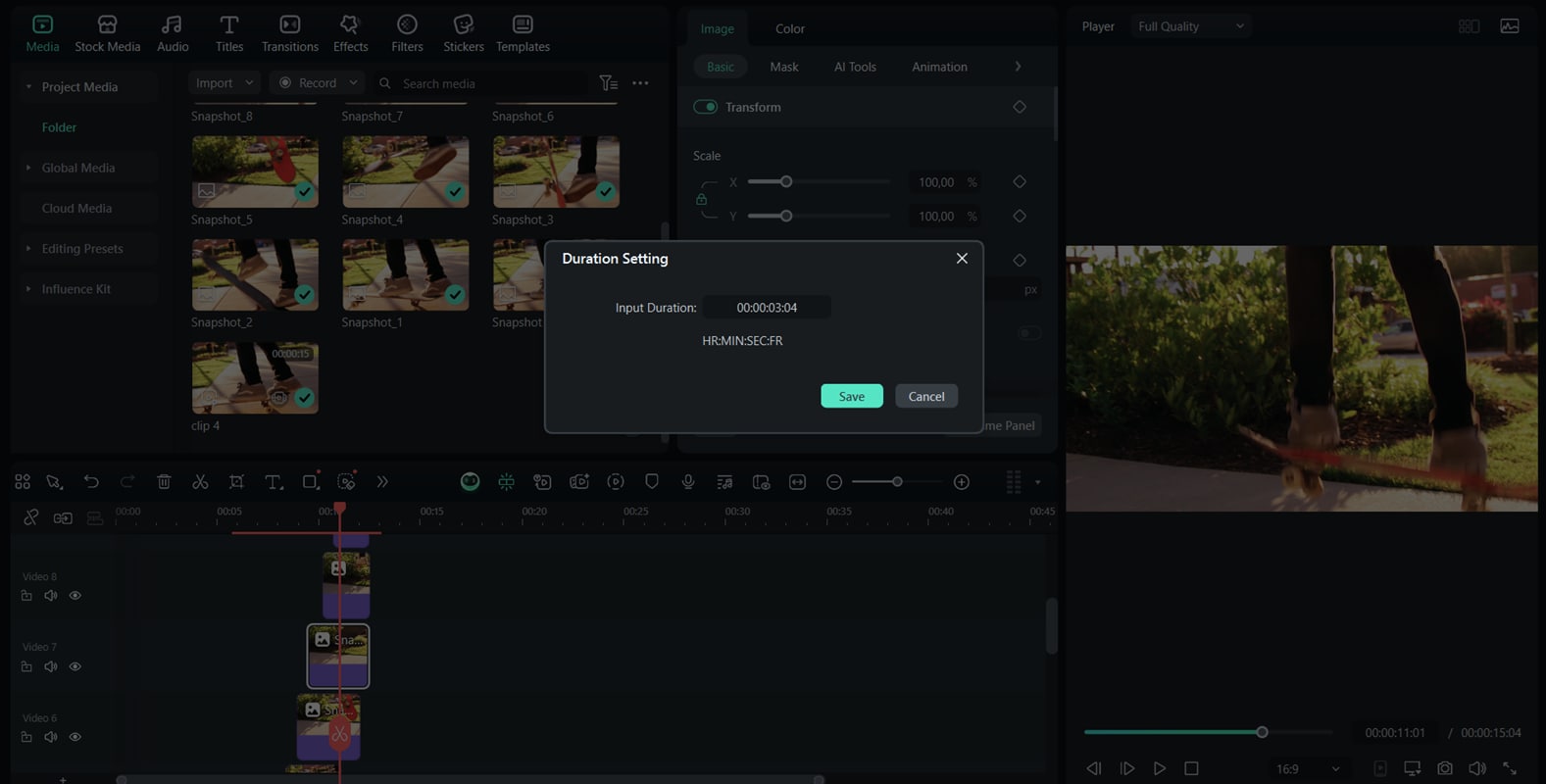Open the Stickers panel
Image resolution: width=1546 pixels, height=784 pixels.
[463, 33]
